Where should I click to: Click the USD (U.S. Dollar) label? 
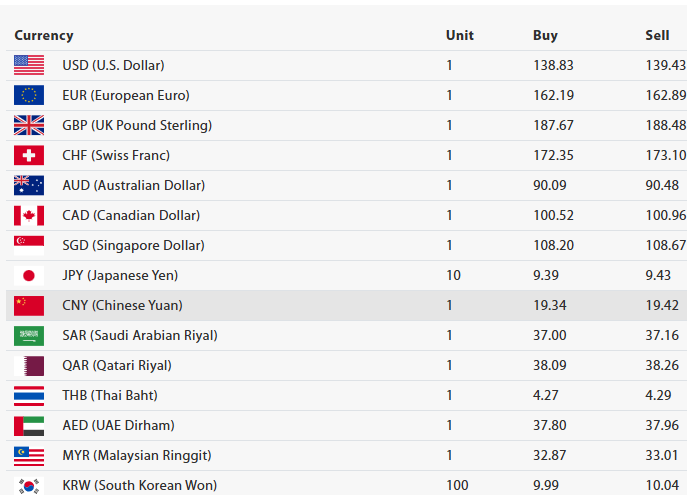(113, 65)
